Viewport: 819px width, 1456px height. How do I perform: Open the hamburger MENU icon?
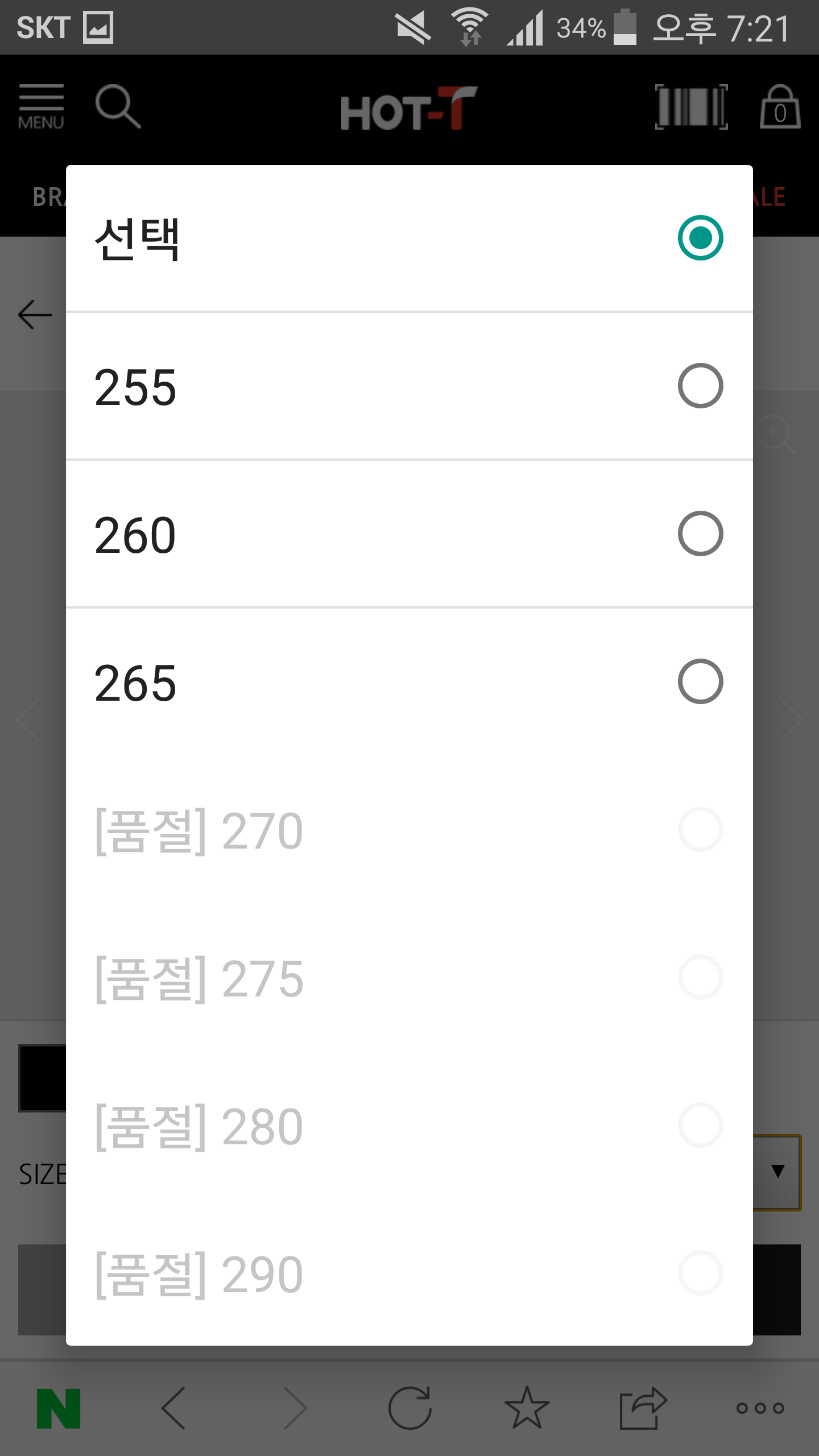tap(41, 107)
